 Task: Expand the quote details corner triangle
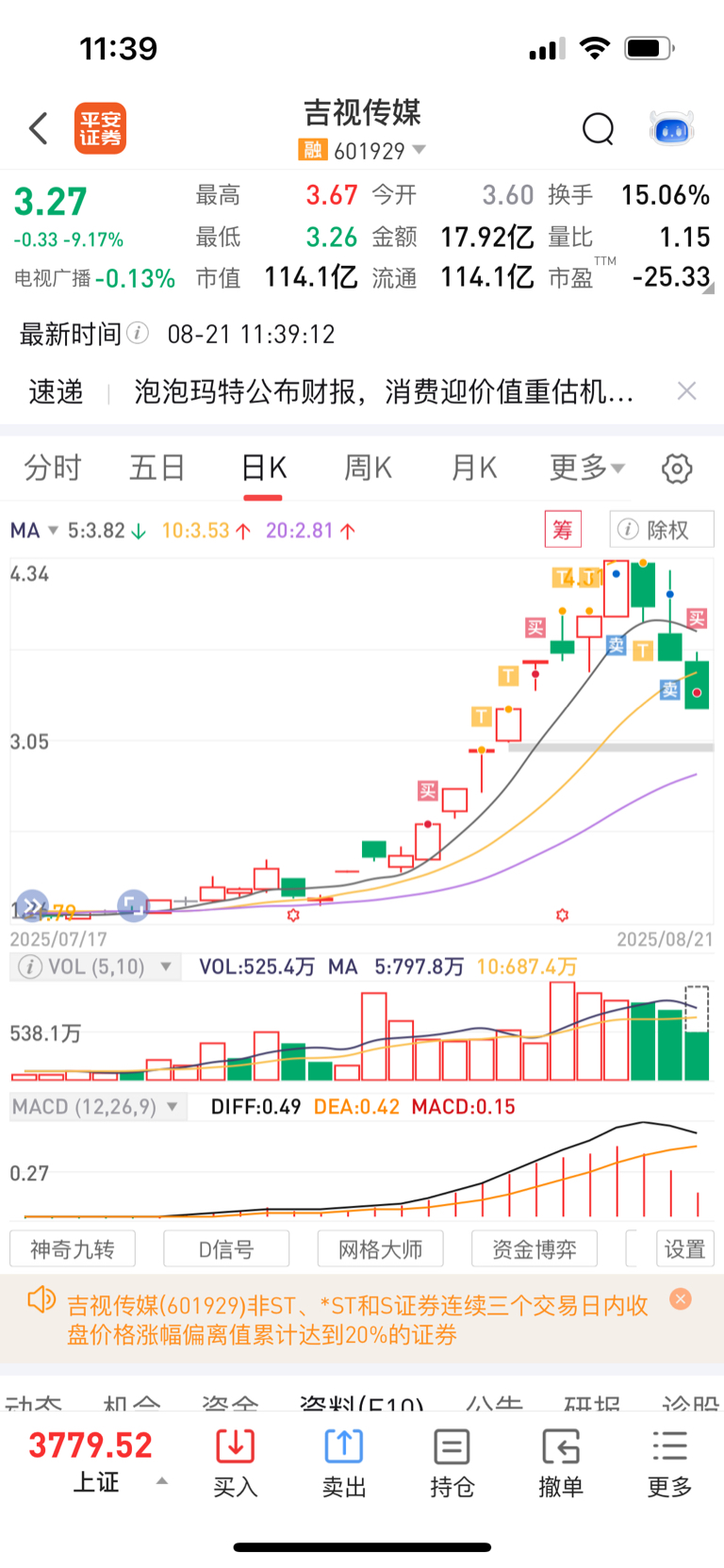pyautogui.click(x=708, y=289)
